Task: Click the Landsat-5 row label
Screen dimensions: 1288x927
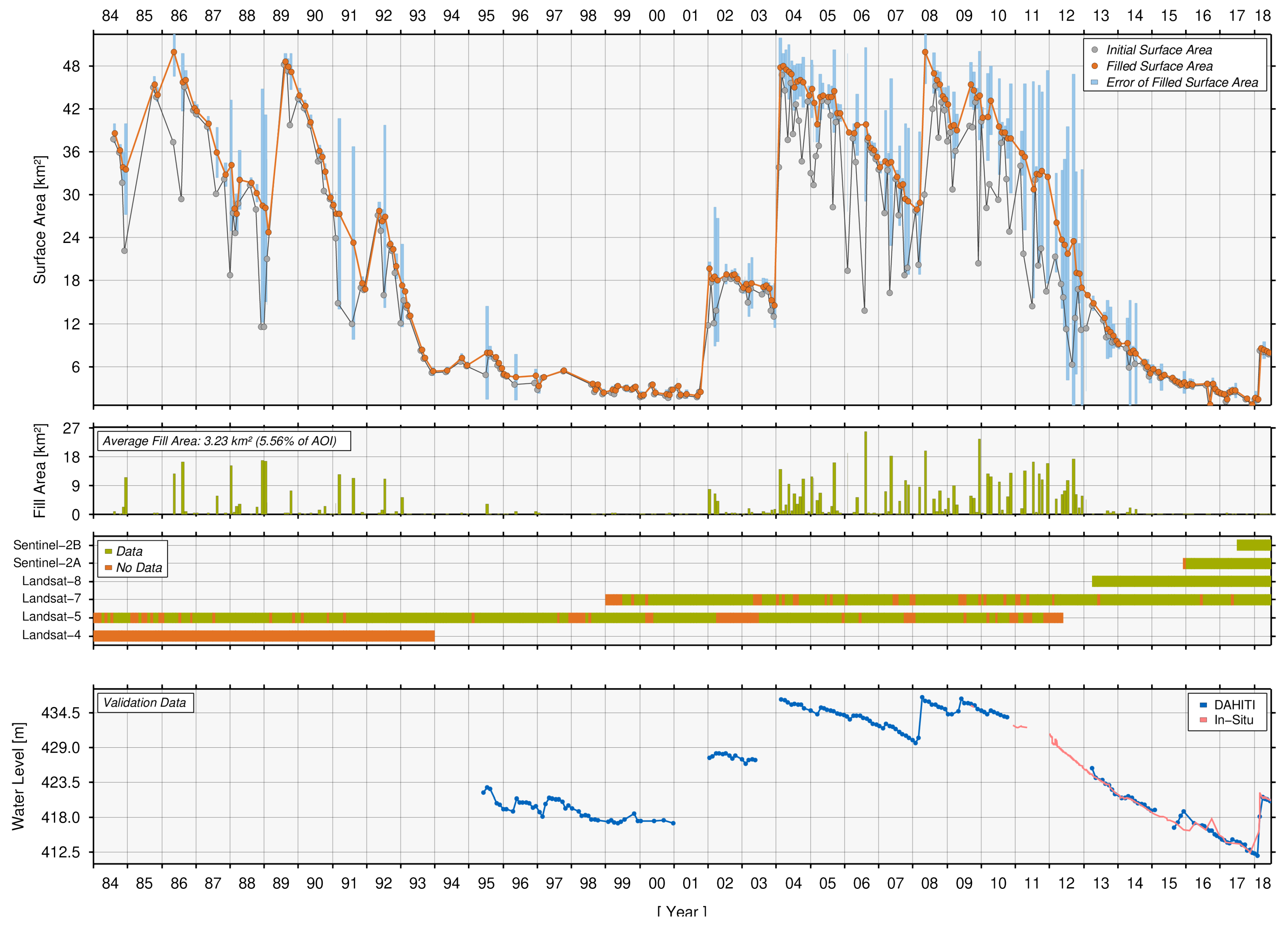Action: [51, 617]
